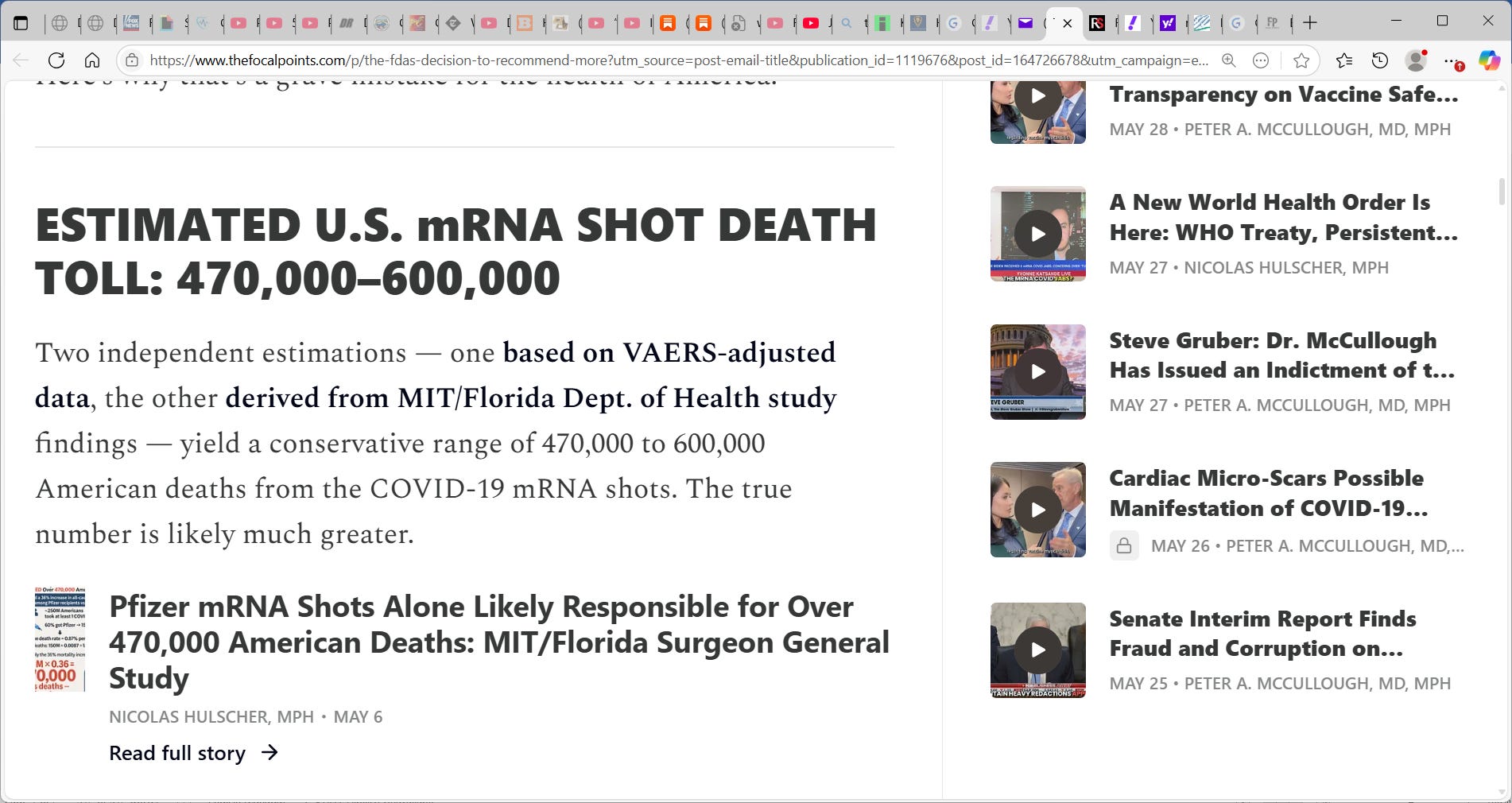This screenshot has width=1512, height=803.
Task: Open the tab actions menu icon
Action: [x=21, y=23]
